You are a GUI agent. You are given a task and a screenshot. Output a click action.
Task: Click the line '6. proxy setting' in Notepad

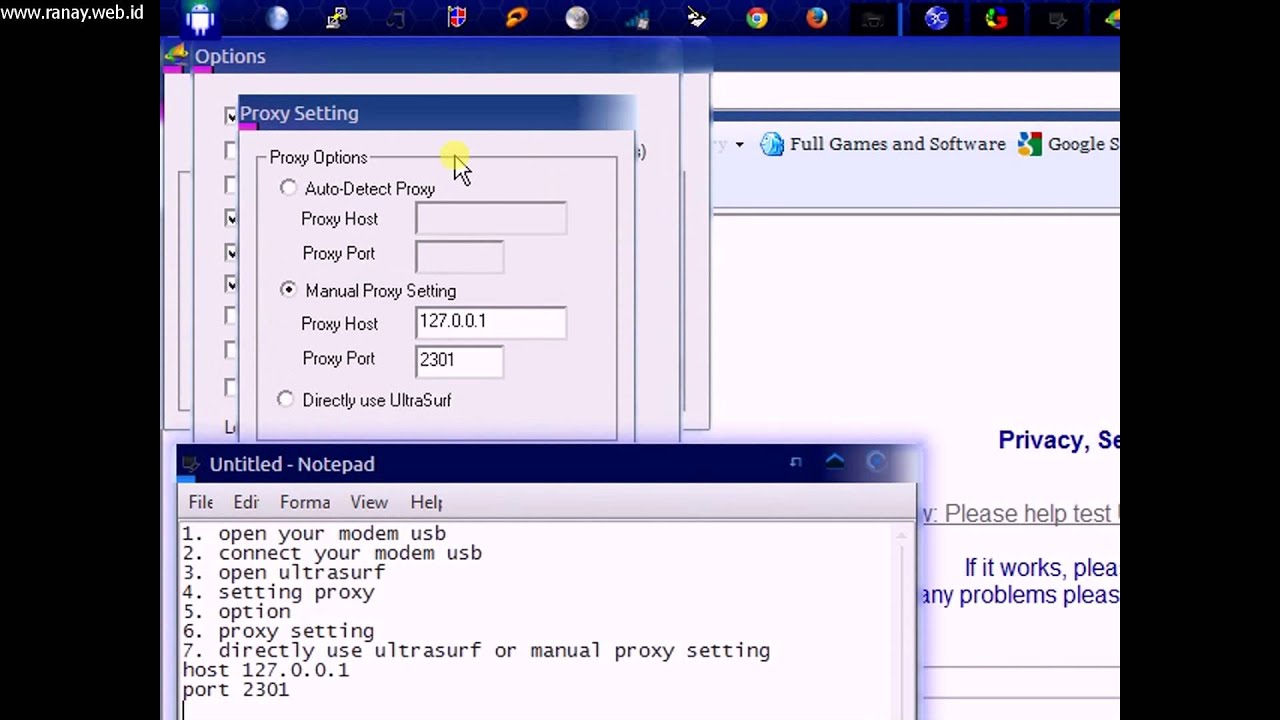click(x=278, y=631)
